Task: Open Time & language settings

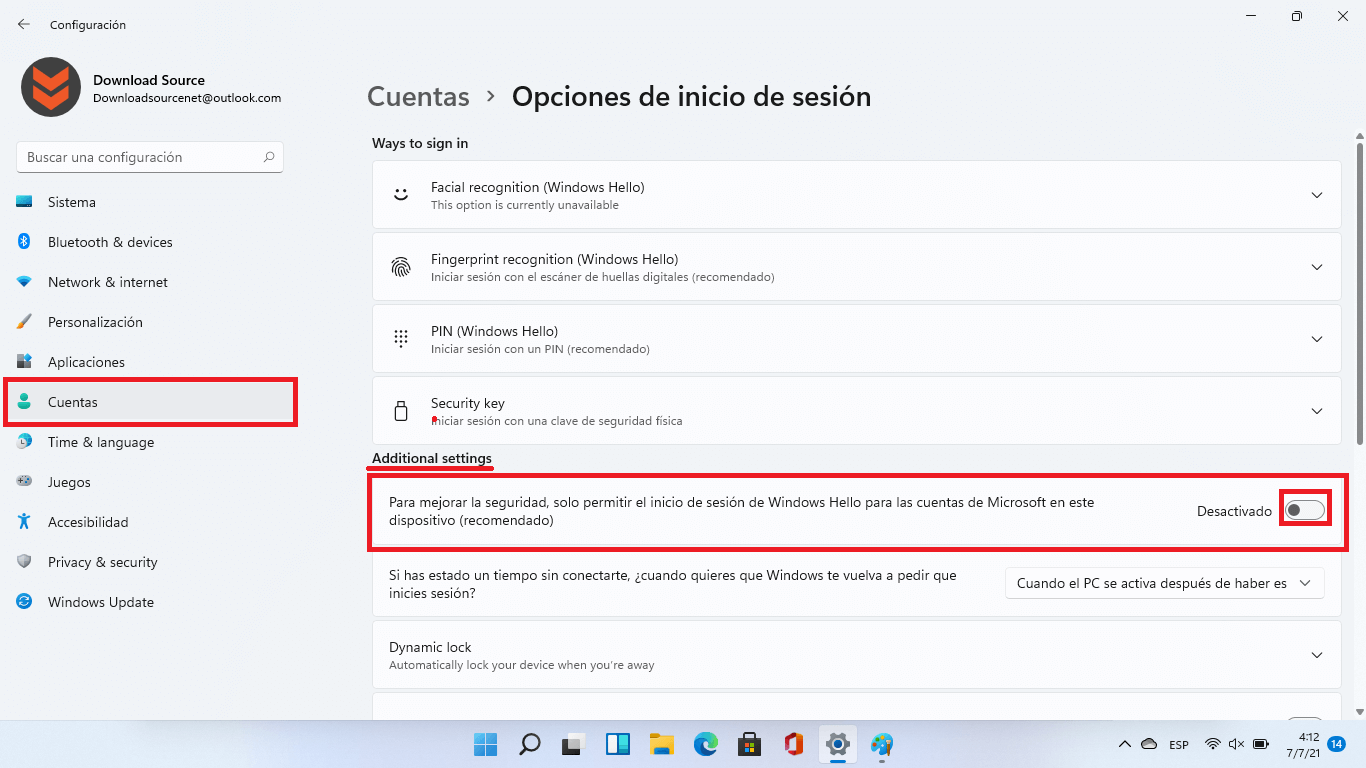Action: (150, 442)
